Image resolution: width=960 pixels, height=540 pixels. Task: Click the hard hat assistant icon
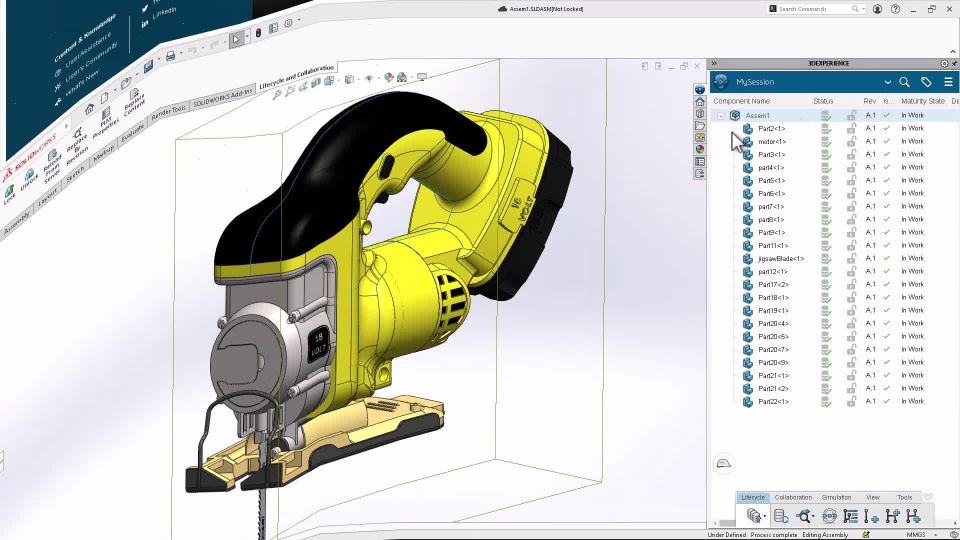(724, 463)
